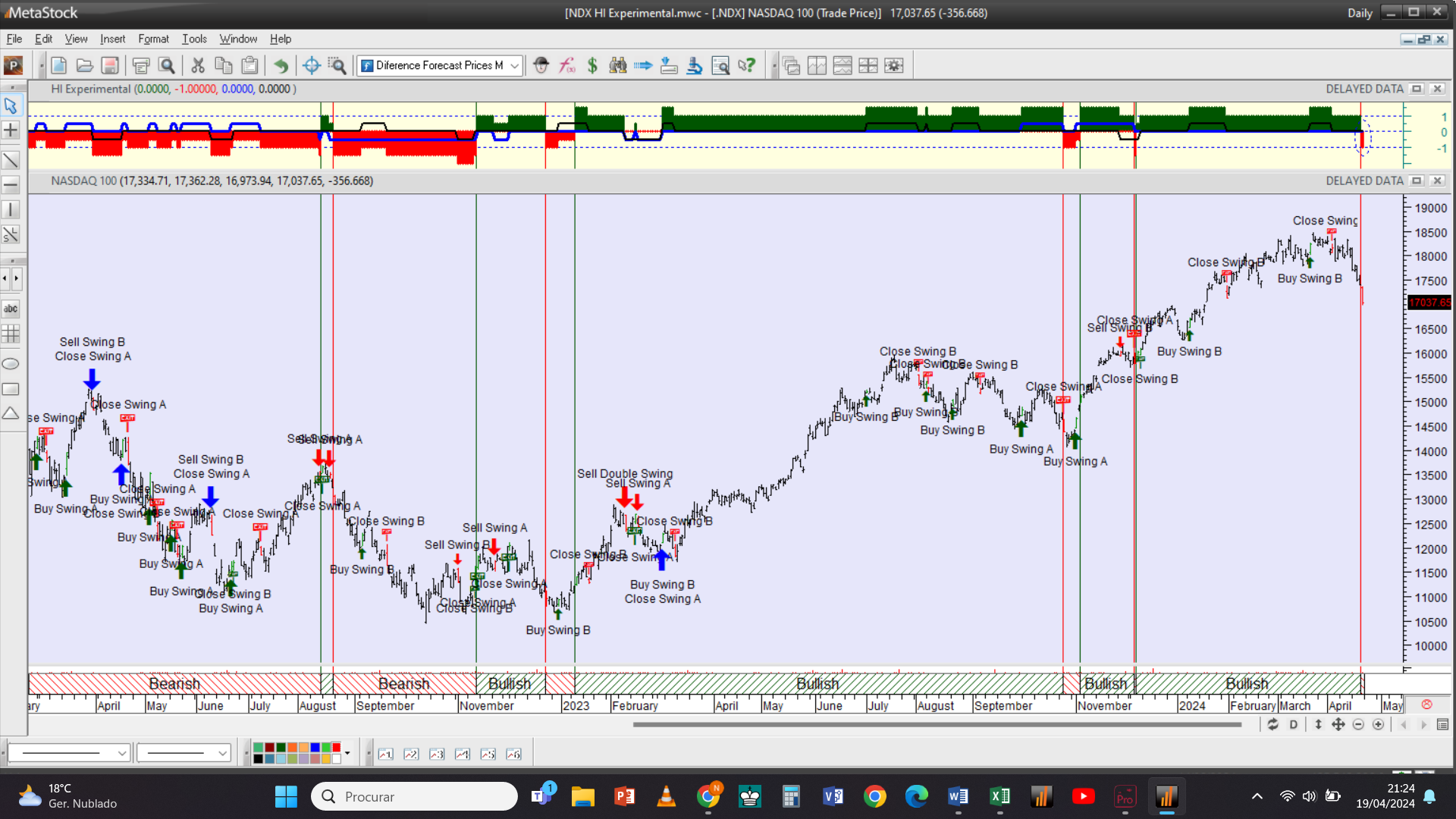The image size is (1456, 819).
Task: Click the zoom box magnifier tool
Action: coord(337,66)
